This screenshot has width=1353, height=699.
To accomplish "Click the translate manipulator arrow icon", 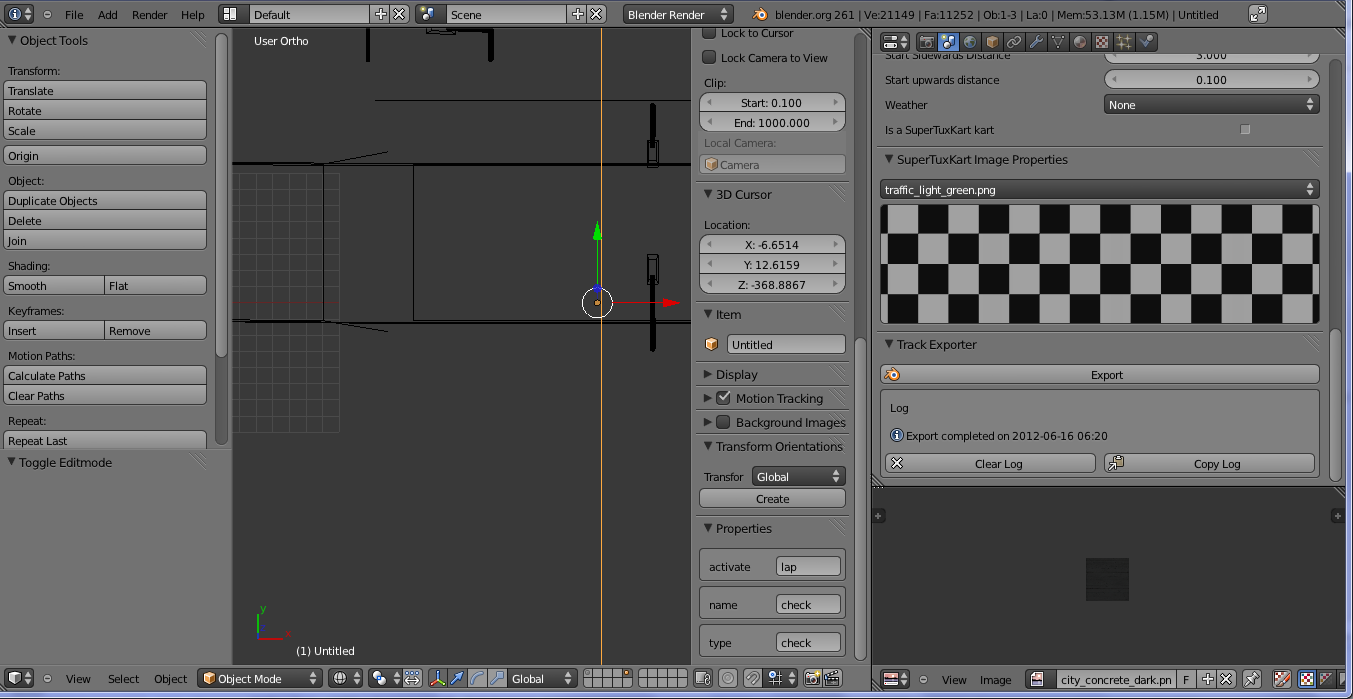I will coord(457,679).
